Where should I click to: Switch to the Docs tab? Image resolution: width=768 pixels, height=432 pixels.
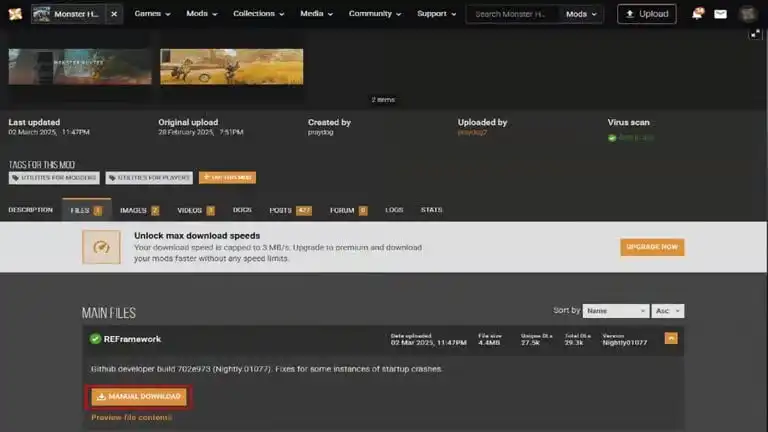pos(242,210)
